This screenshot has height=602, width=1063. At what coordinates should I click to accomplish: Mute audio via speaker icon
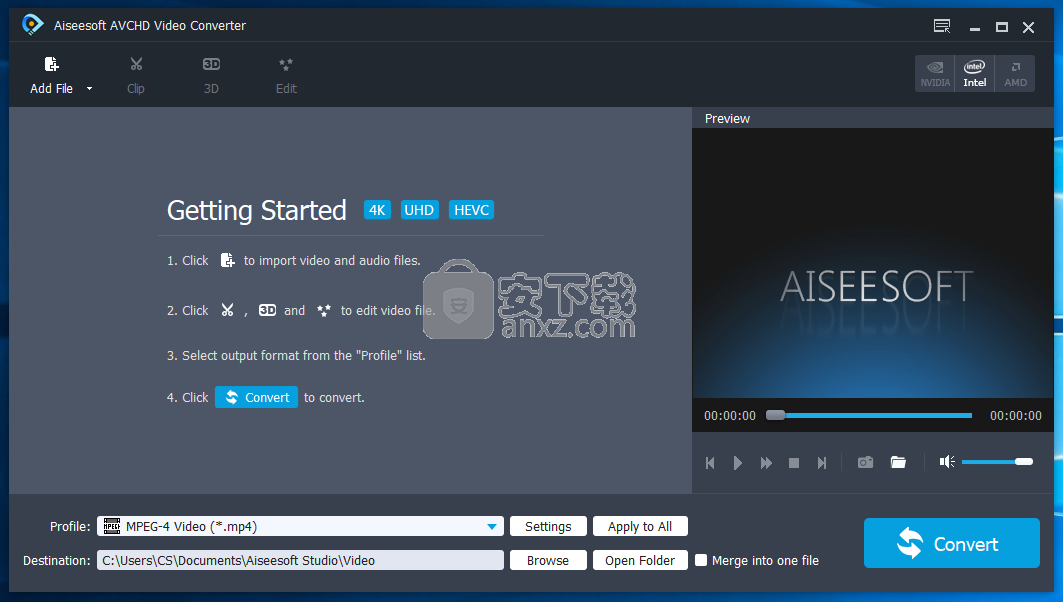coord(947,462)
